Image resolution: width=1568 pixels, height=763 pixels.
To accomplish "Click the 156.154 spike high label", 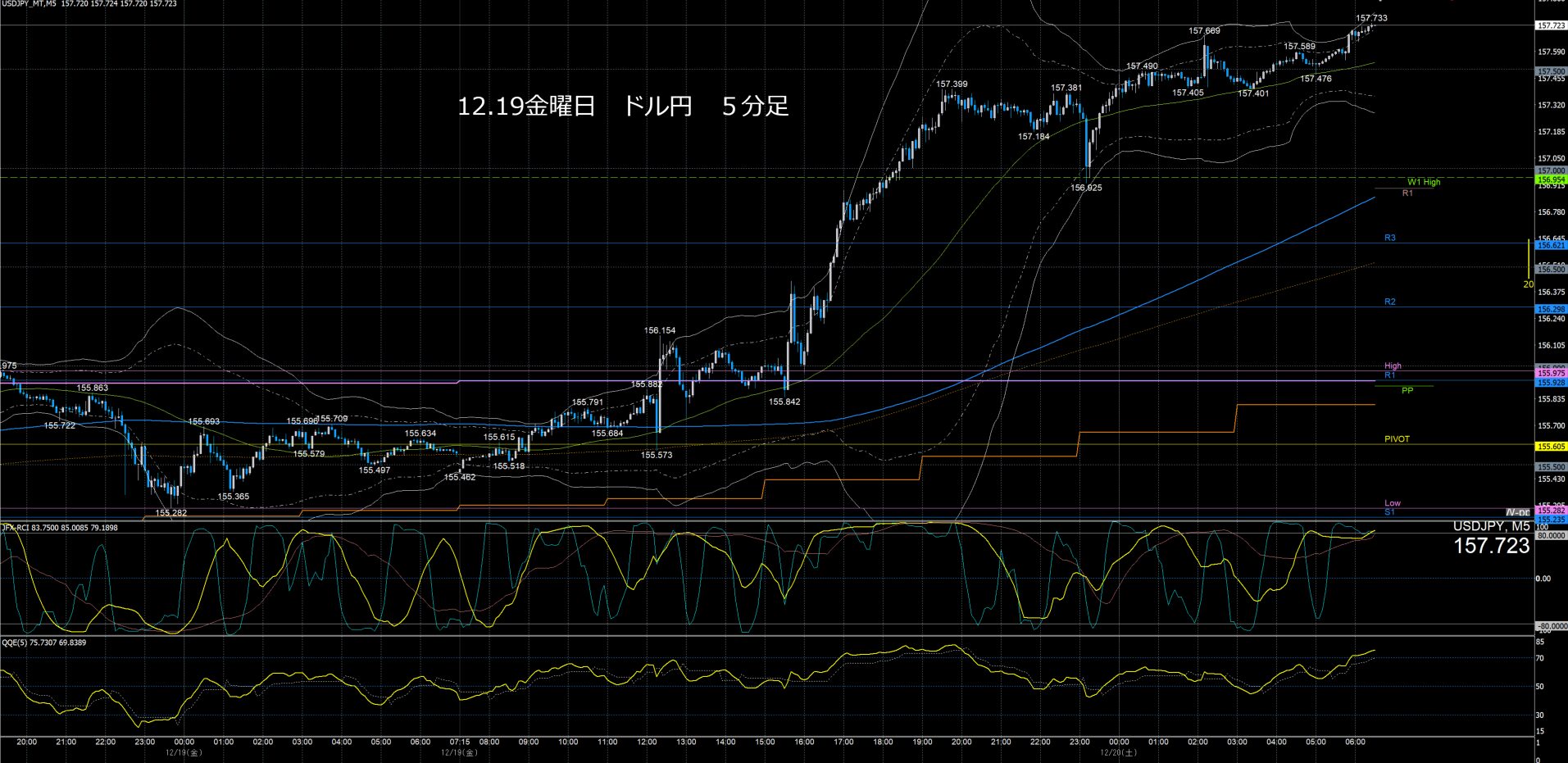I will [660, 331].
